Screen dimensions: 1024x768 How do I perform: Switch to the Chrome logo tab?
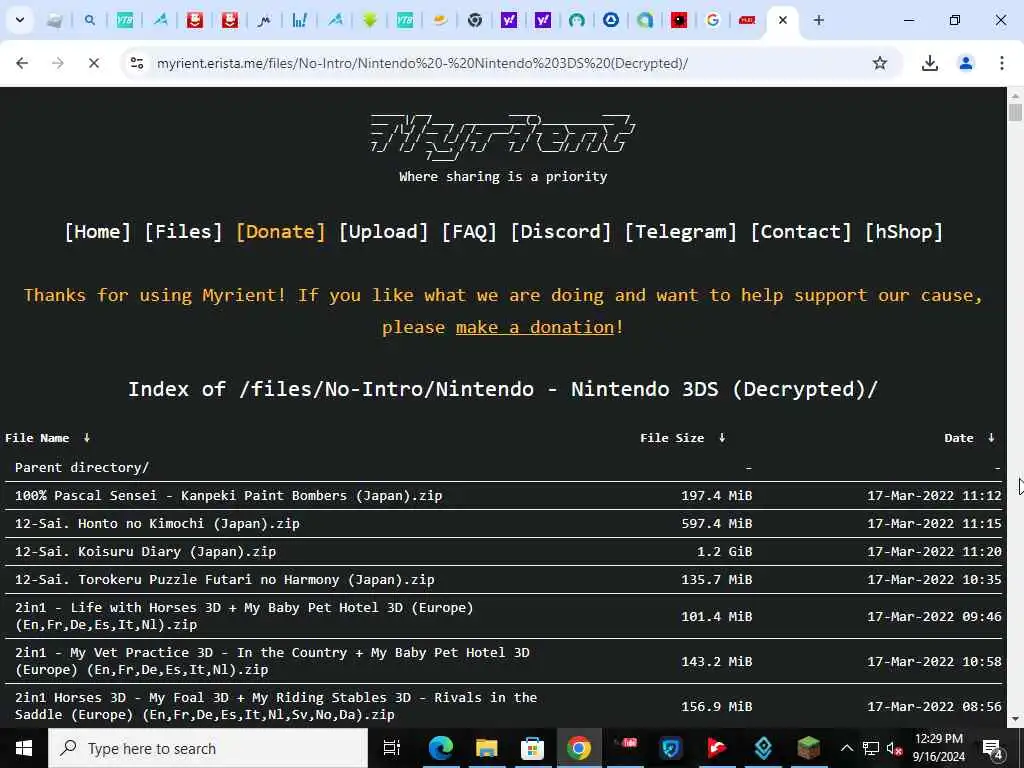click(x=475, y=20)
